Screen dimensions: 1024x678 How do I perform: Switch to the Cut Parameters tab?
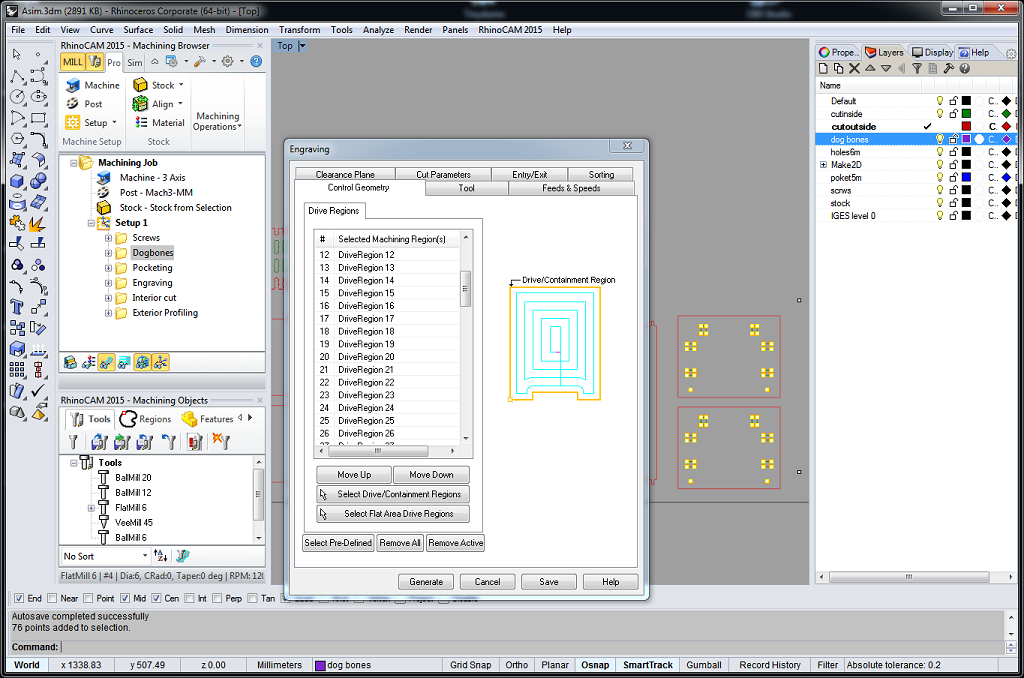[443, 174]
